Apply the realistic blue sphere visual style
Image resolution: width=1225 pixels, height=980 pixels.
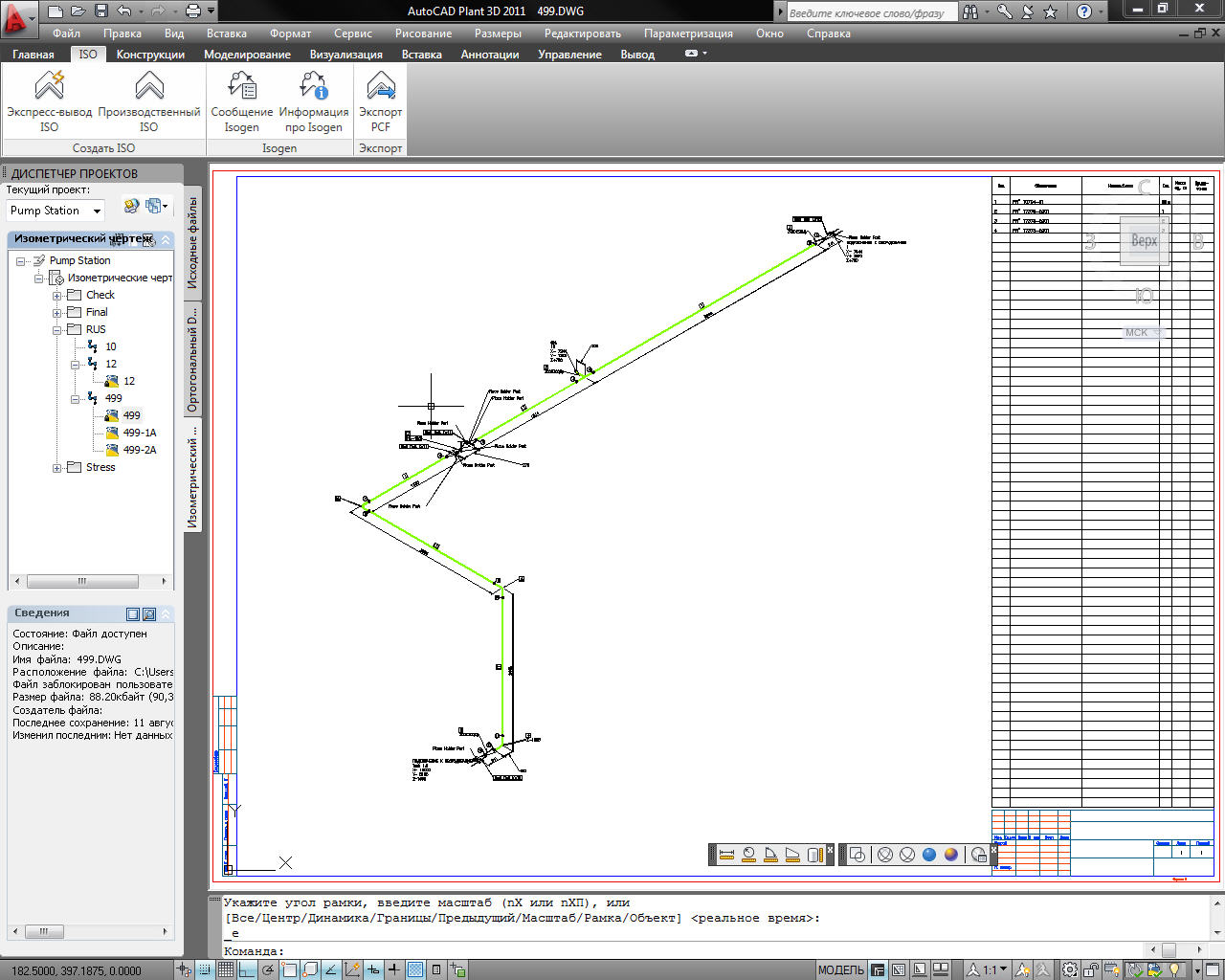928,855
